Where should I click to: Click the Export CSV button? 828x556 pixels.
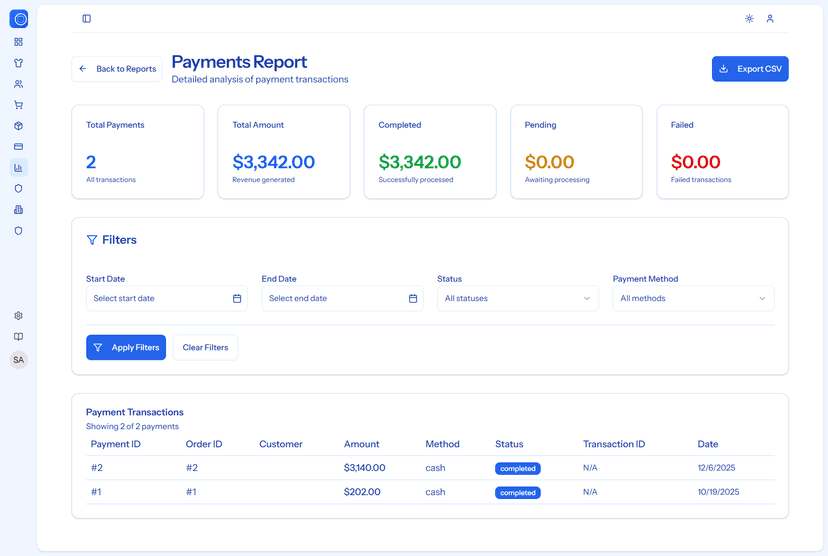pyautogui.click(x=750, y=69)
